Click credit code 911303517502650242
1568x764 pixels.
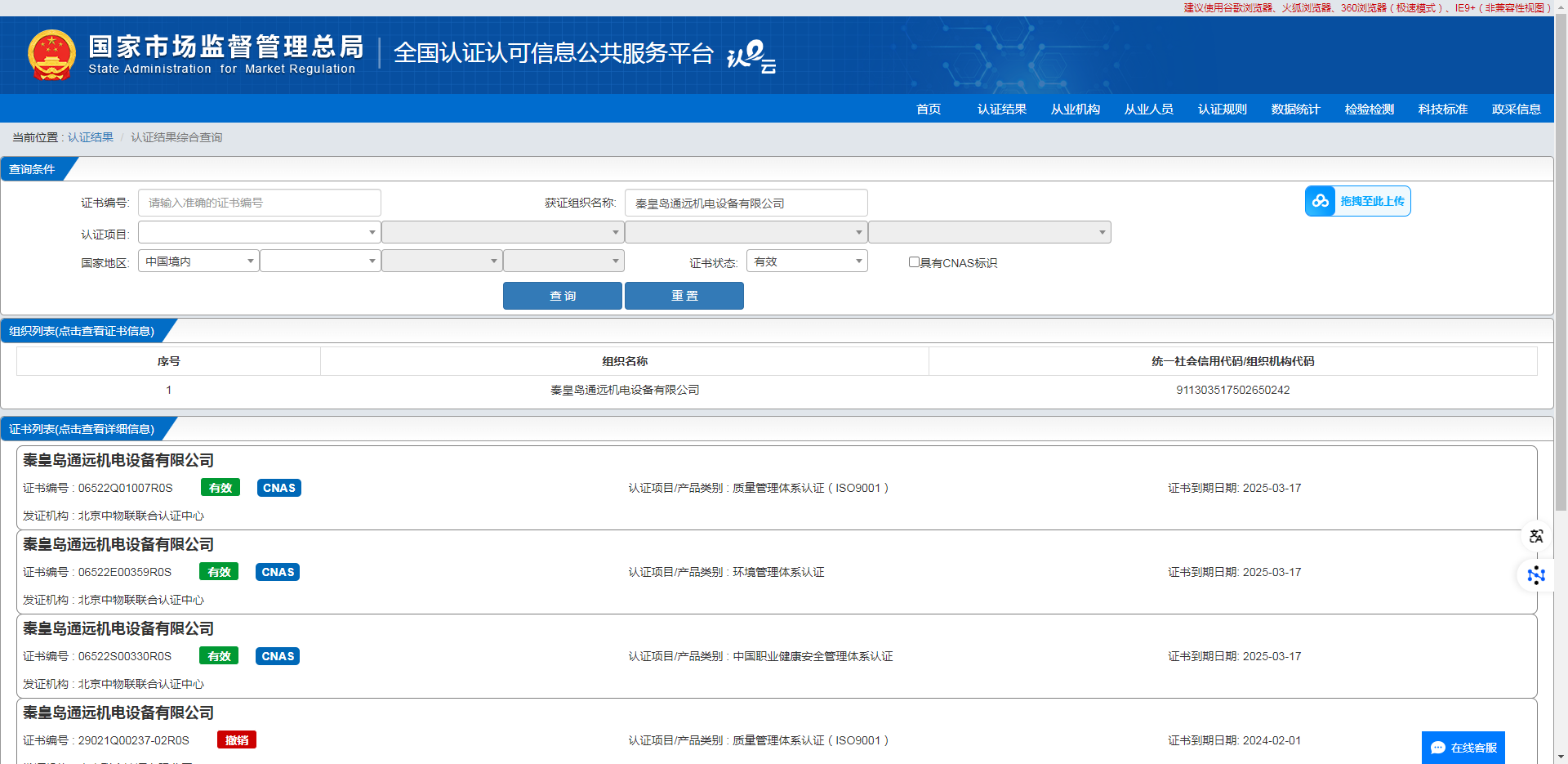tap(1233, 390)
